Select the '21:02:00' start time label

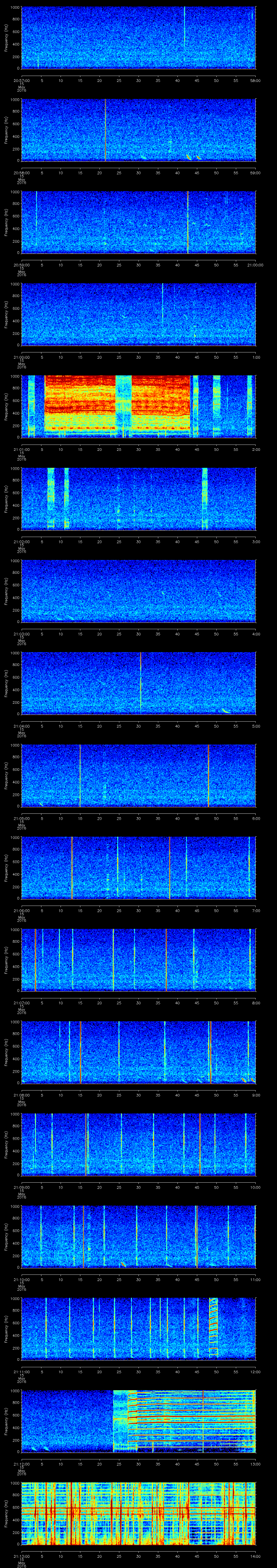[21, 542]
